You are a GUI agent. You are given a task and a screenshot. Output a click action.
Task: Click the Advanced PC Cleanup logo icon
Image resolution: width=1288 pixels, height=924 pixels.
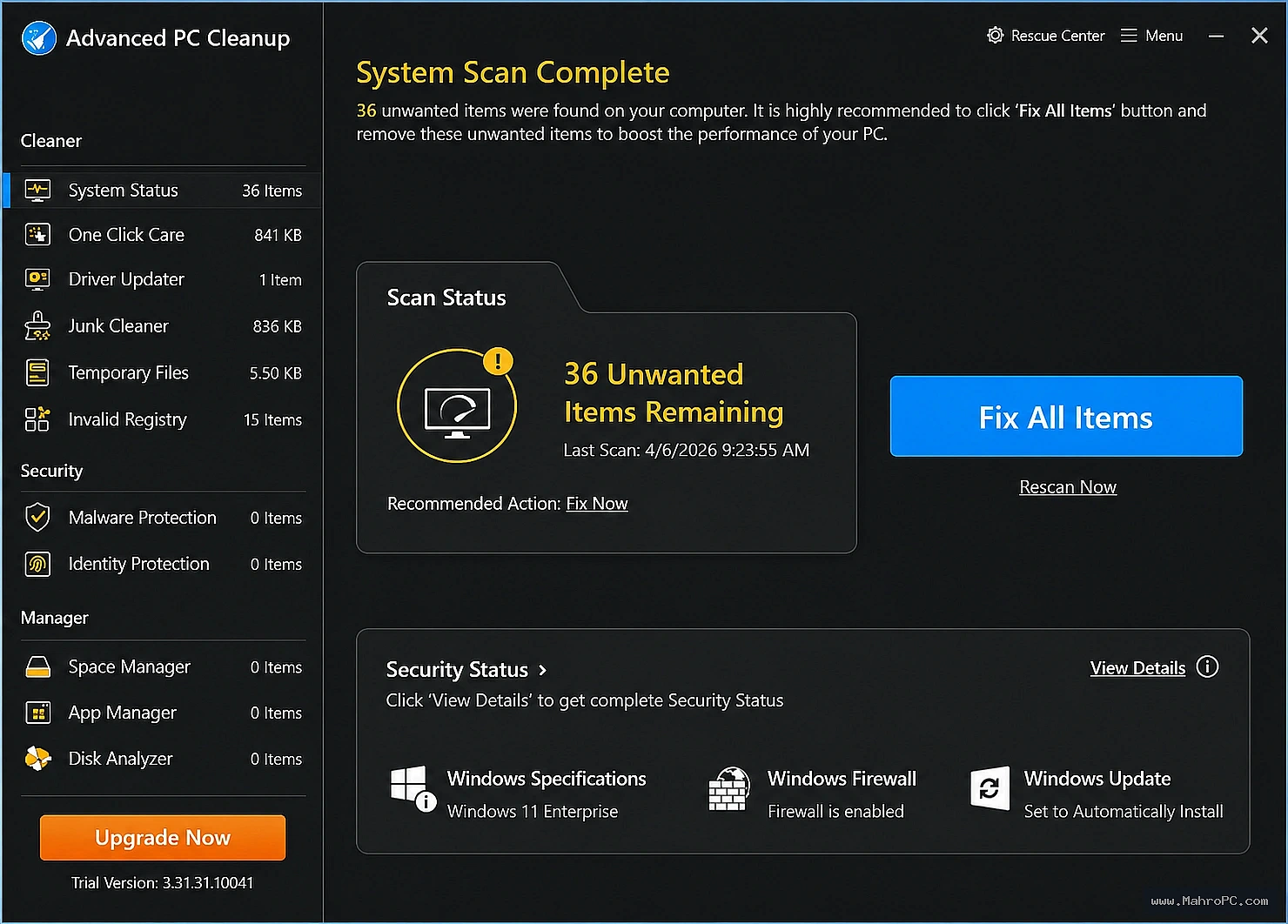pyautogui.click(x=38, y=38)
